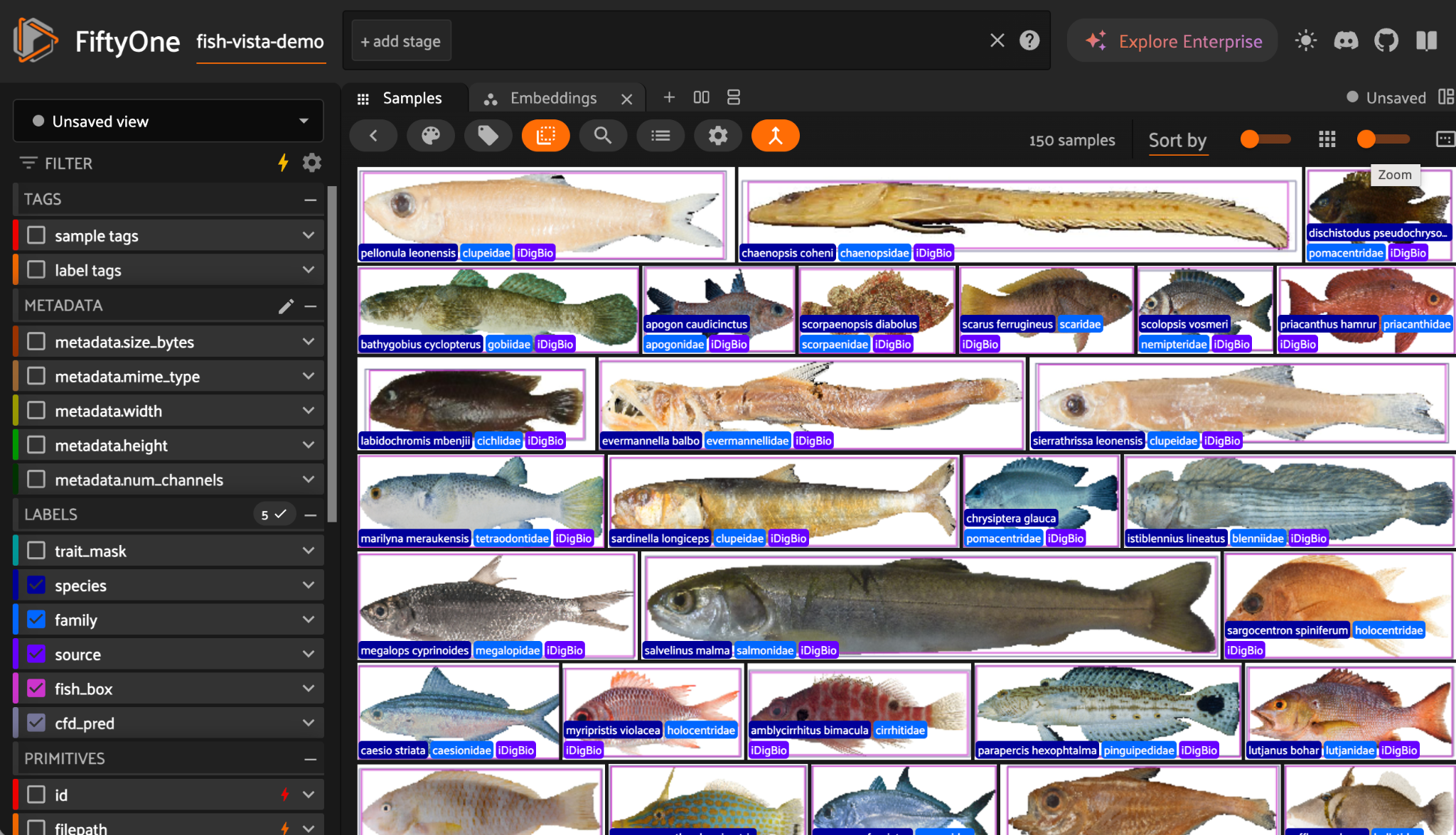Screen dimensions: 1456x835
Task: Expand the source field chevron
Action: tap(309, 654)
